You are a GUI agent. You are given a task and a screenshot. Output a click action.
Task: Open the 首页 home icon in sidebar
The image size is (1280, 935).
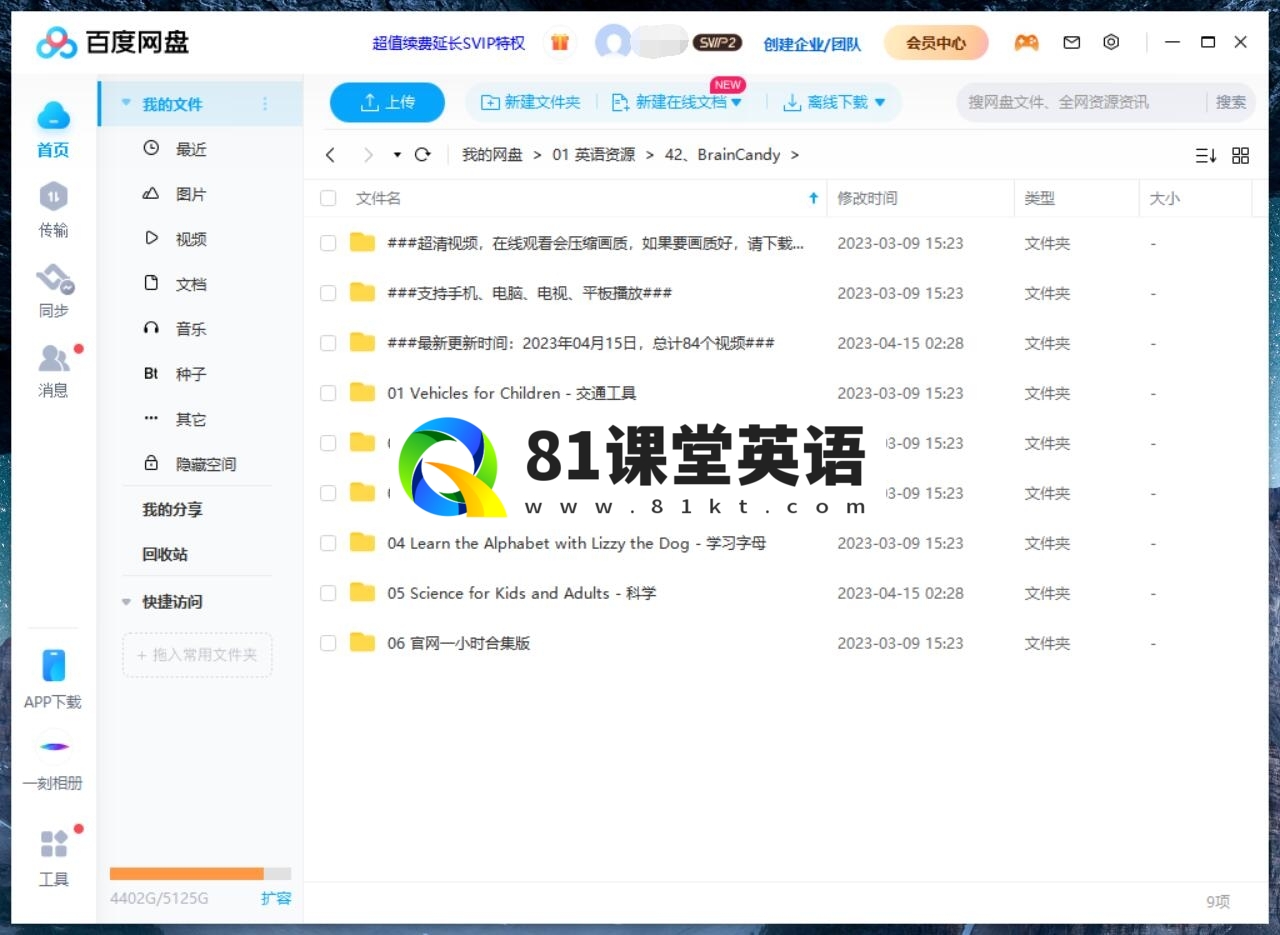(53, 117)
